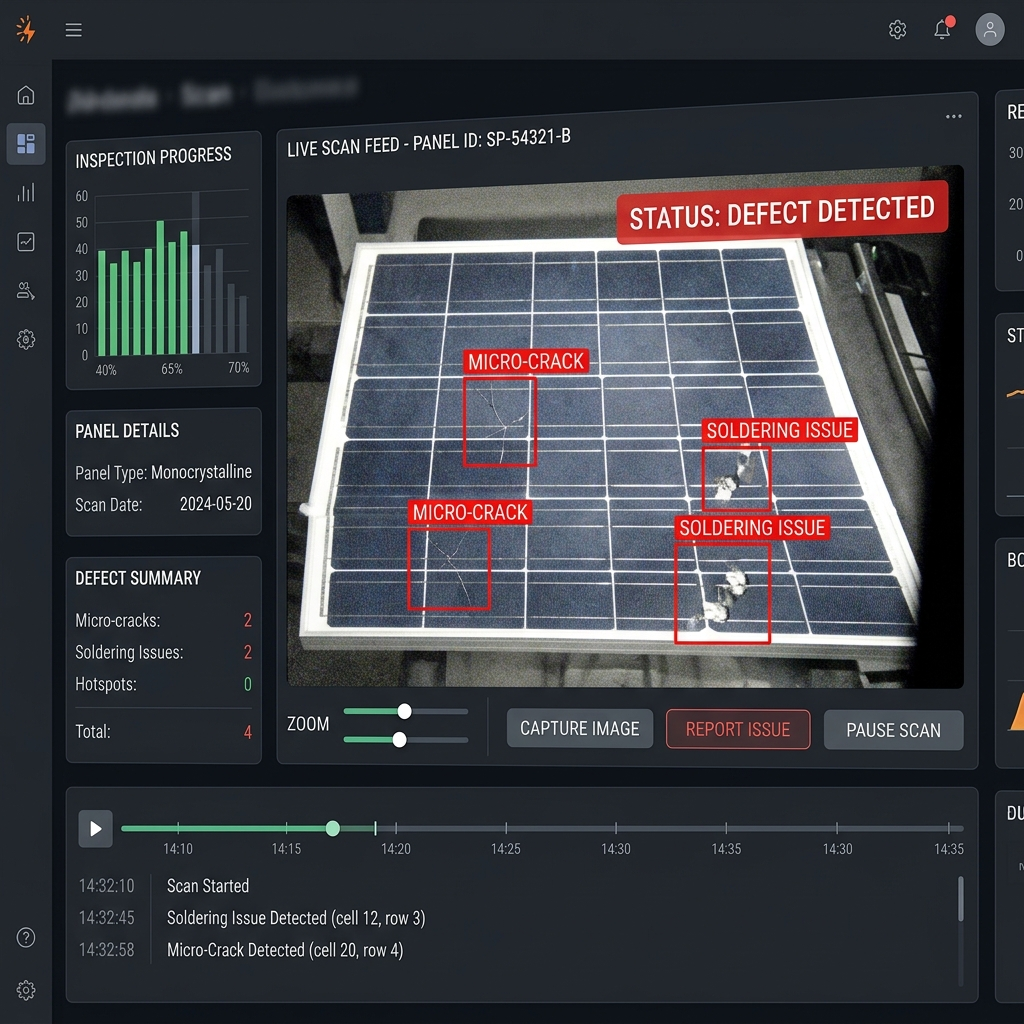Viewport: 1024px width, 1024px height.
Task: Click the Micro-Crack Detected log entry
Action: [x=285, y=950]
